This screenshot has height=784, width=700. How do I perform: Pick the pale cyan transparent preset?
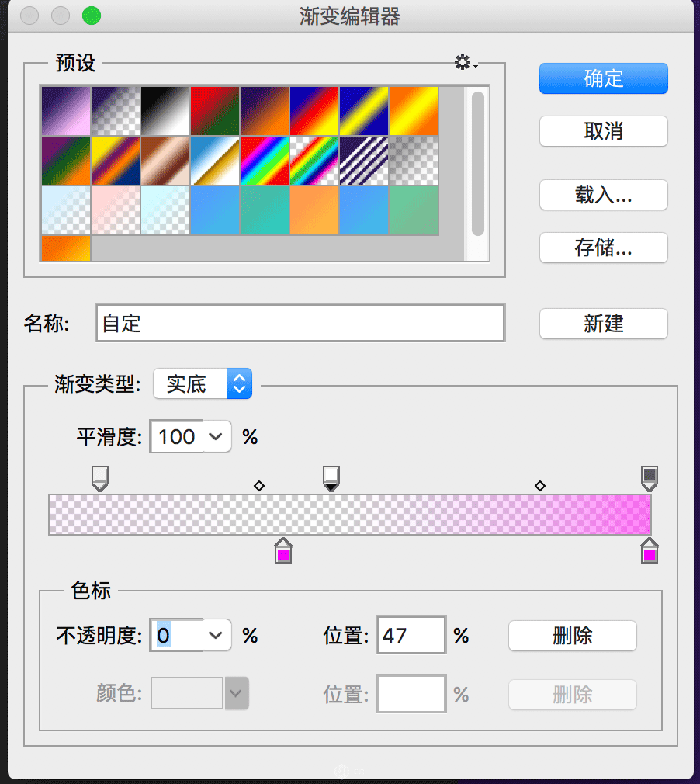tap(166, 210)
